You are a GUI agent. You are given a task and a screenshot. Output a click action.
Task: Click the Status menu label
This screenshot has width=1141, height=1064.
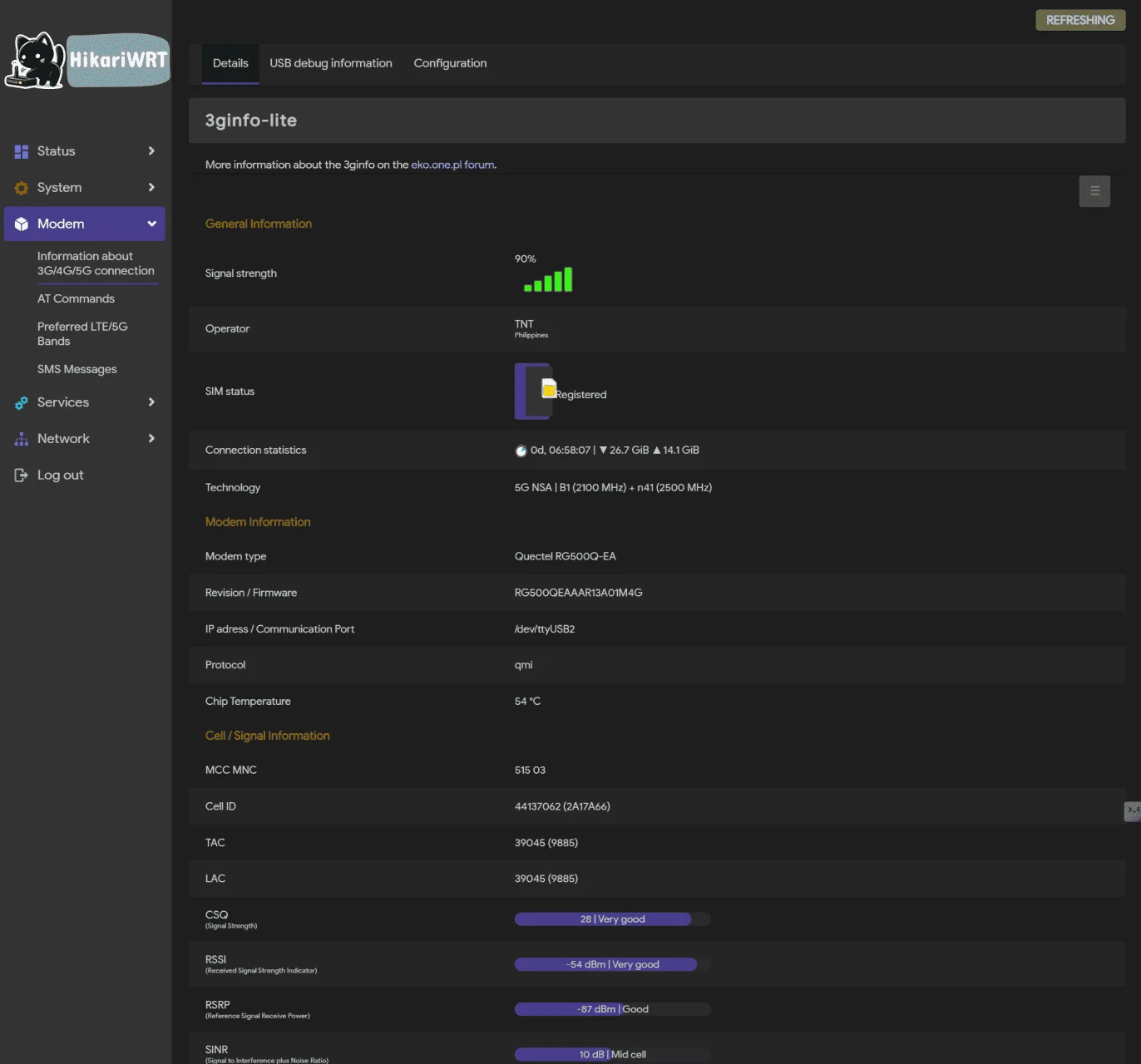pyautogui.click(x=57, y=151)
